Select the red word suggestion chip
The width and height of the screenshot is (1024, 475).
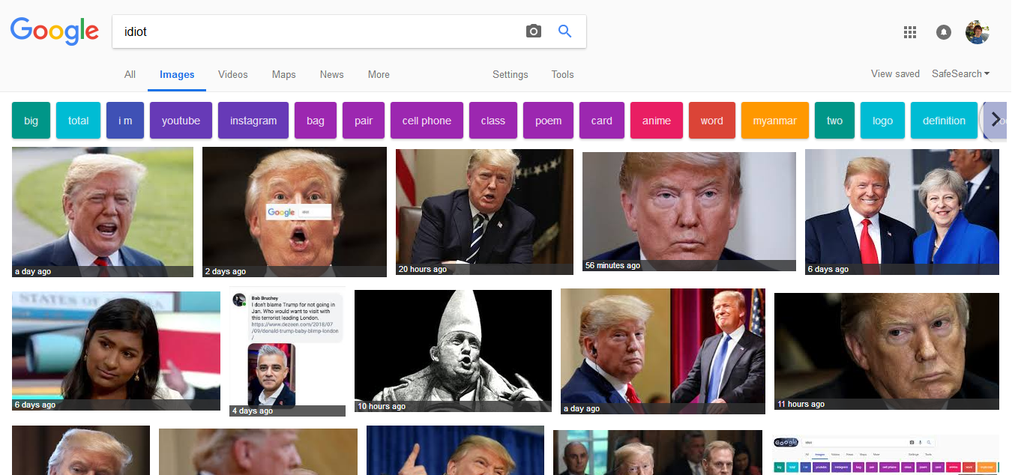712,121
